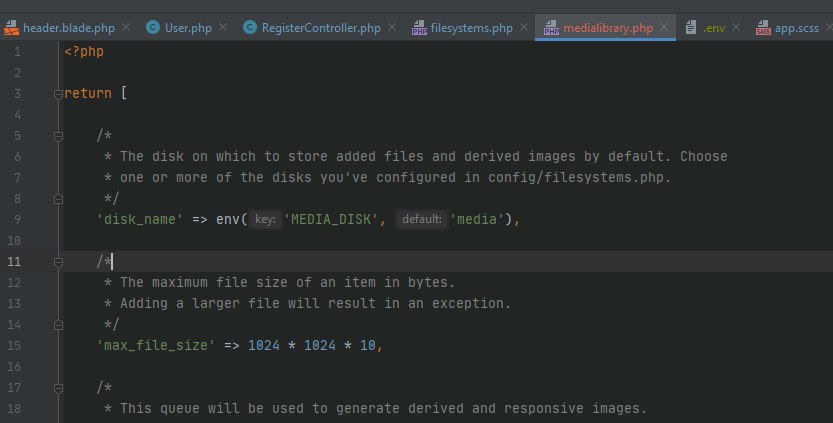Click the 'key:' parameter hint on line 9
Viewport: 833px width, 423px height.
coord(265,219)
